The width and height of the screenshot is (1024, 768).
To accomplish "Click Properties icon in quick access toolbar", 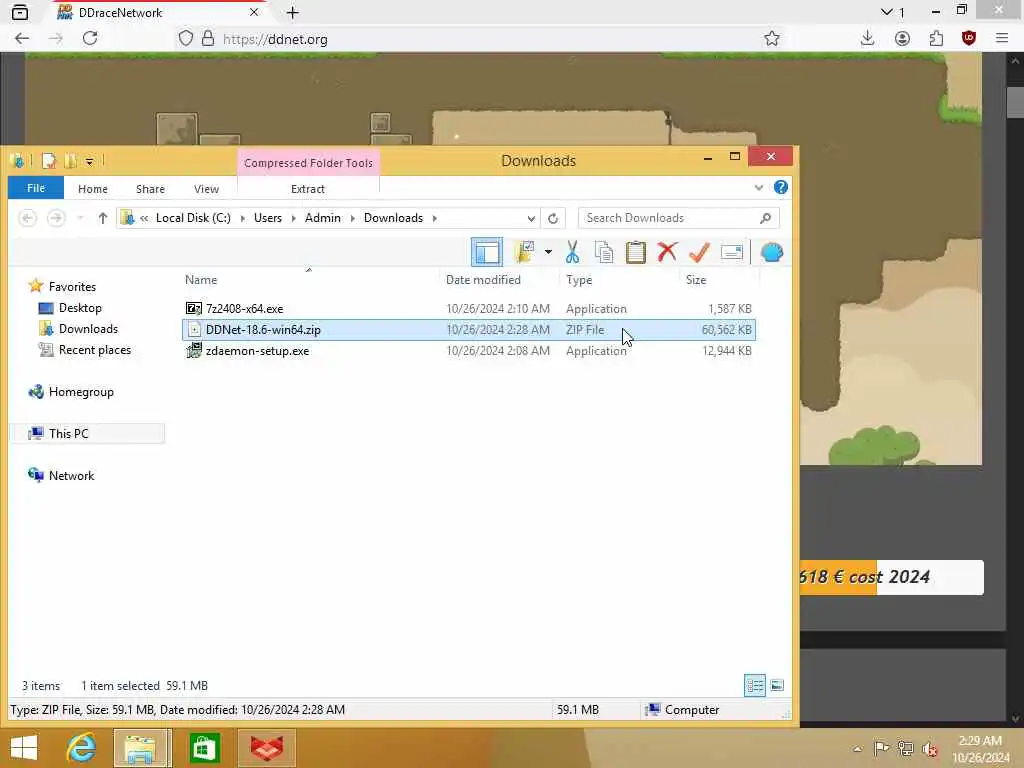I will click(50, 161).
